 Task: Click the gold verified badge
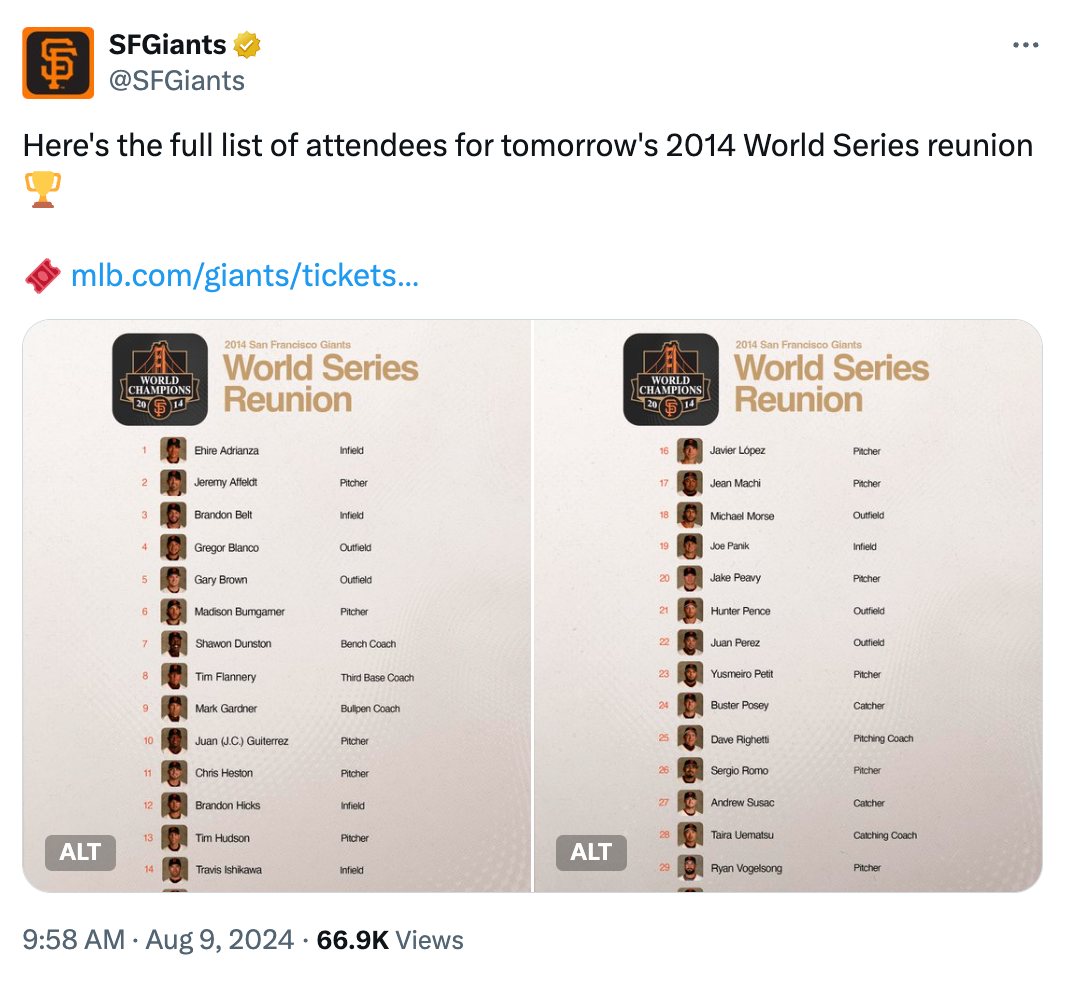247,45
